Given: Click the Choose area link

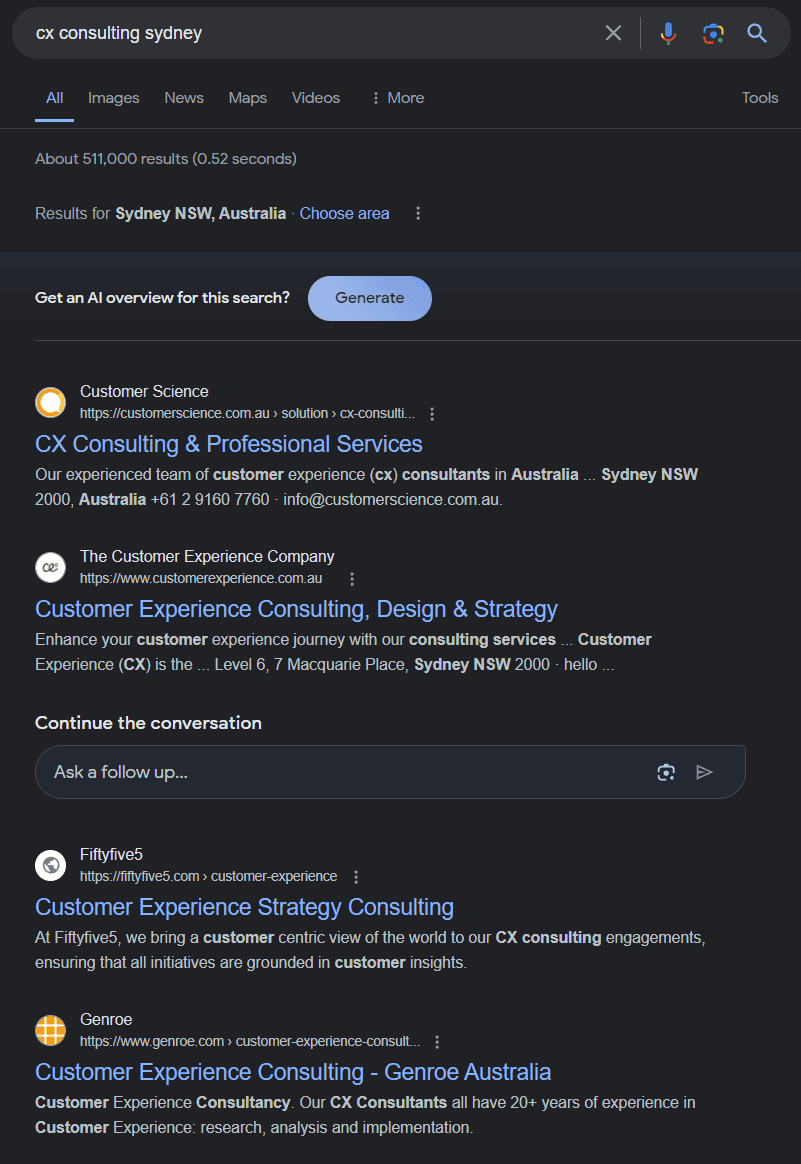Looking at the screenshot, I should coord(344,213).
